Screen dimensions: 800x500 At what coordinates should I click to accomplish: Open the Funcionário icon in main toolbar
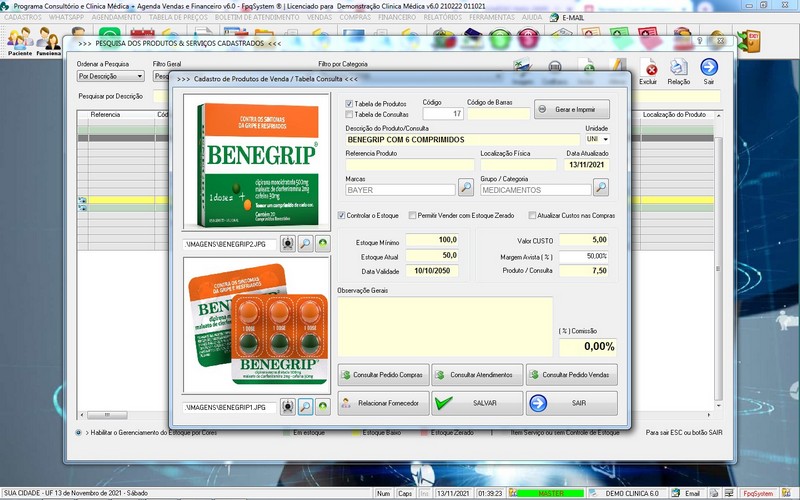(x=49, y=41)
